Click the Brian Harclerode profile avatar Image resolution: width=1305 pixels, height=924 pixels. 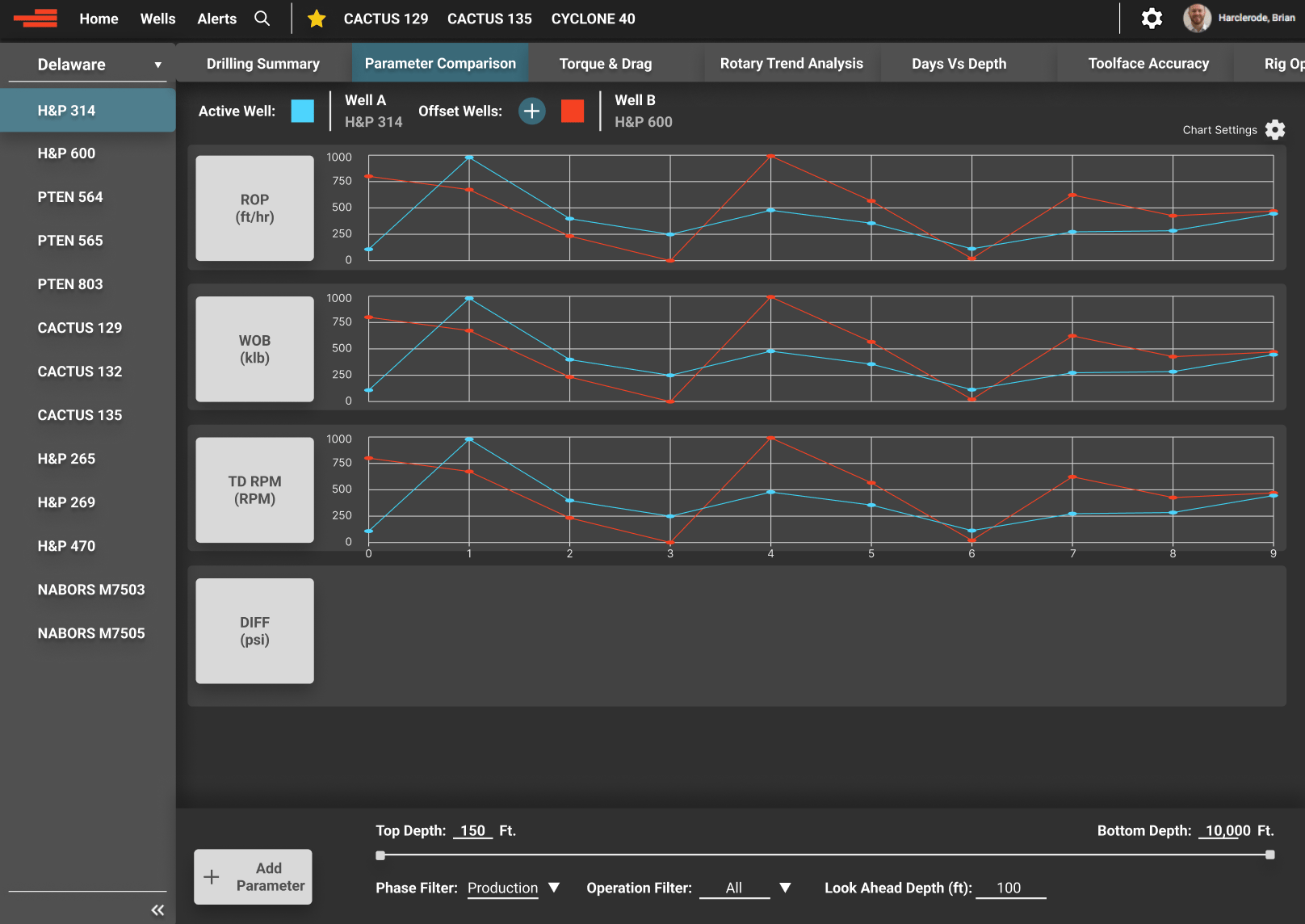(x=1196, y=17)
